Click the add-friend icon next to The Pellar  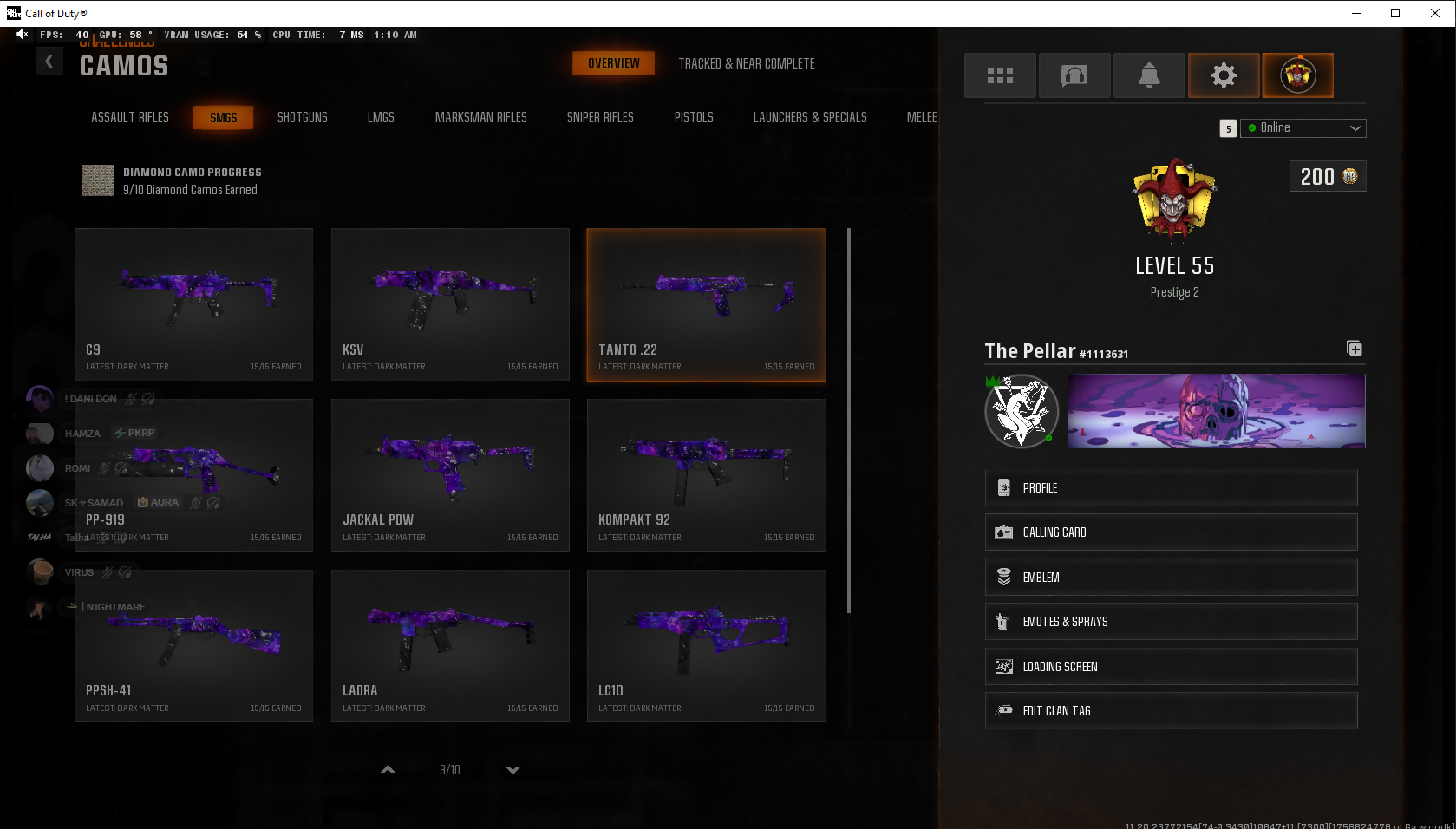(1355, 349)
